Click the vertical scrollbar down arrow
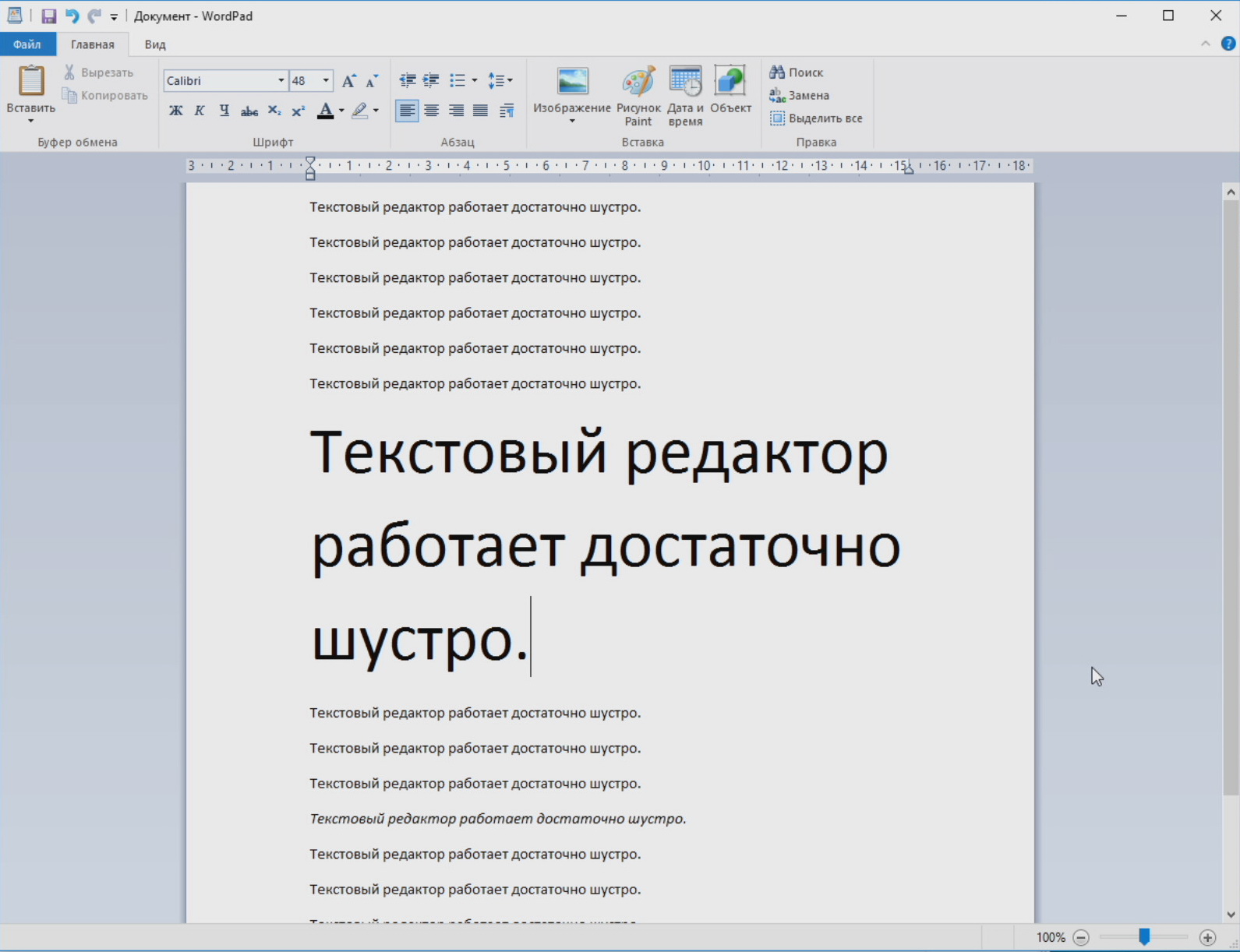1240x952 pixels. 1231,915
